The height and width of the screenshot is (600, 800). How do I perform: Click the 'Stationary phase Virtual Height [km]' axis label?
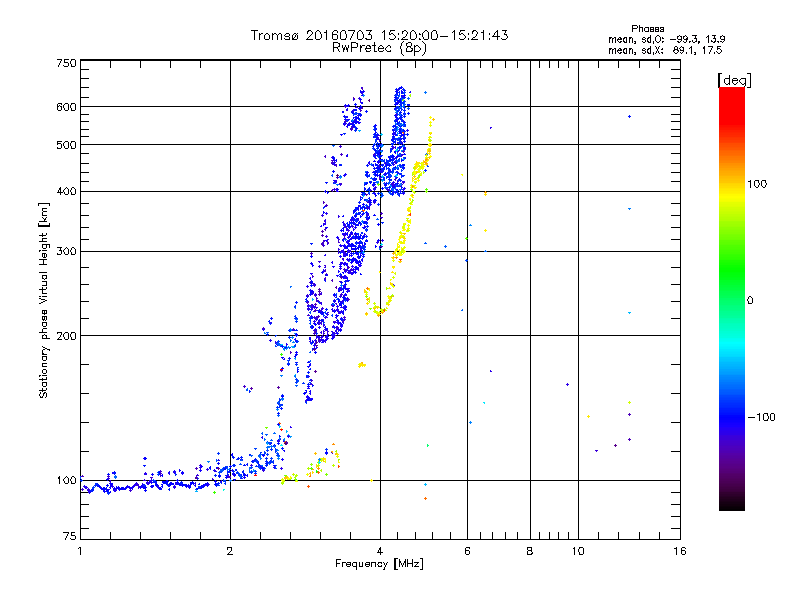(x=44, y=300)
